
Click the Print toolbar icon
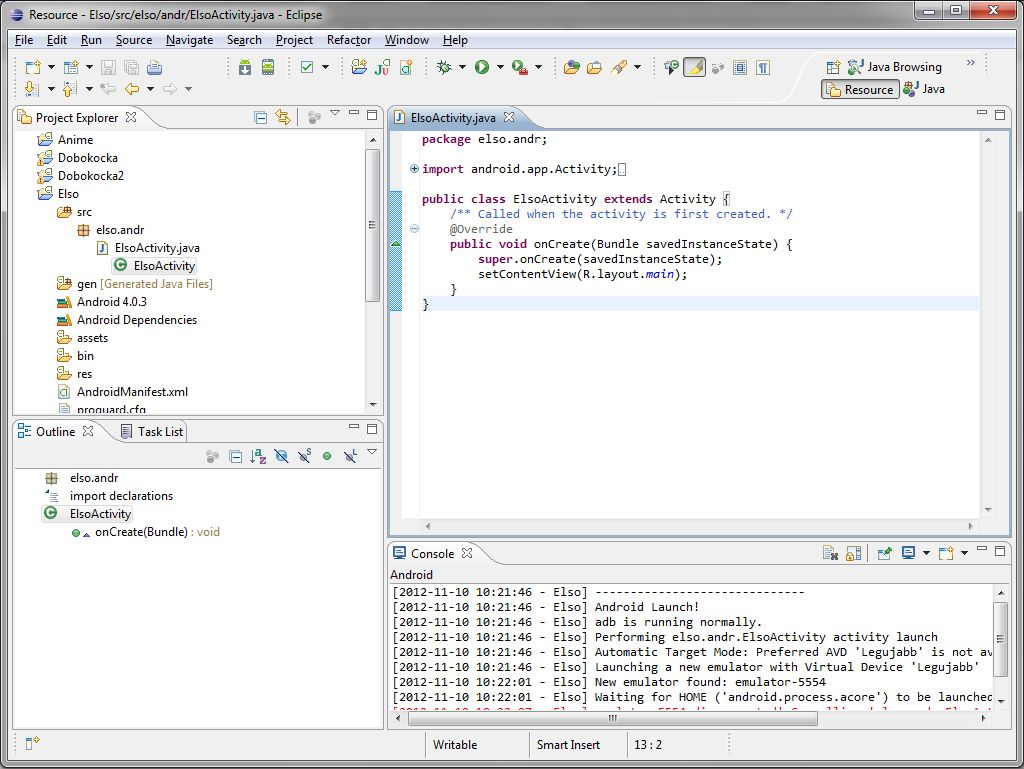point(154,67)
